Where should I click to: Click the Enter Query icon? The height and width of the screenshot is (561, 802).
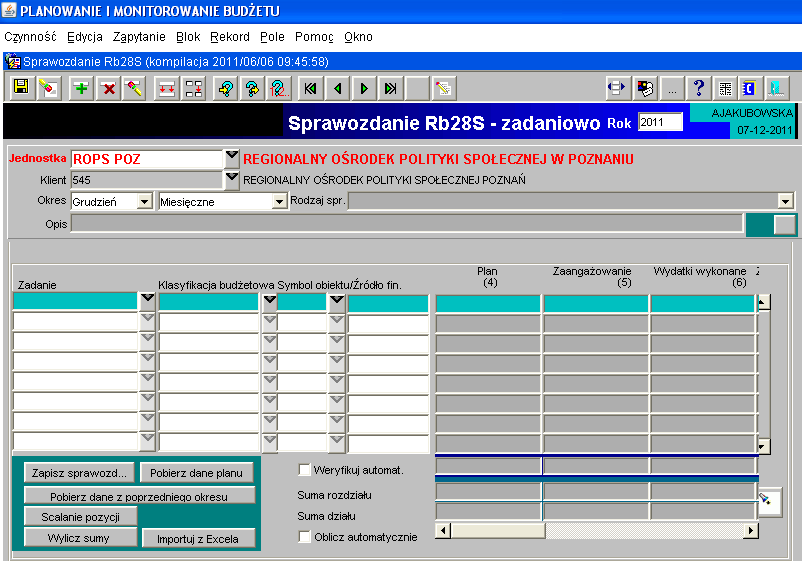click(x=226, y=88)
